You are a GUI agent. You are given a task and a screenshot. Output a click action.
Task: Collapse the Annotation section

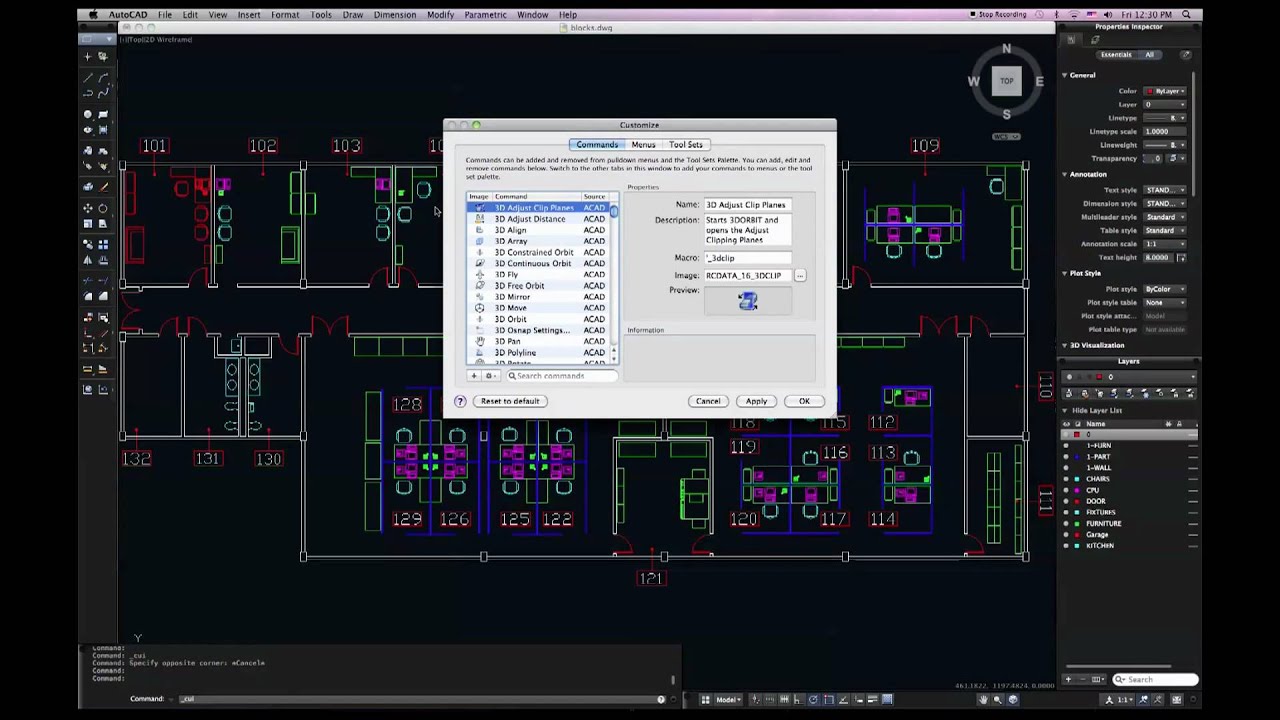coord(1064,175)
